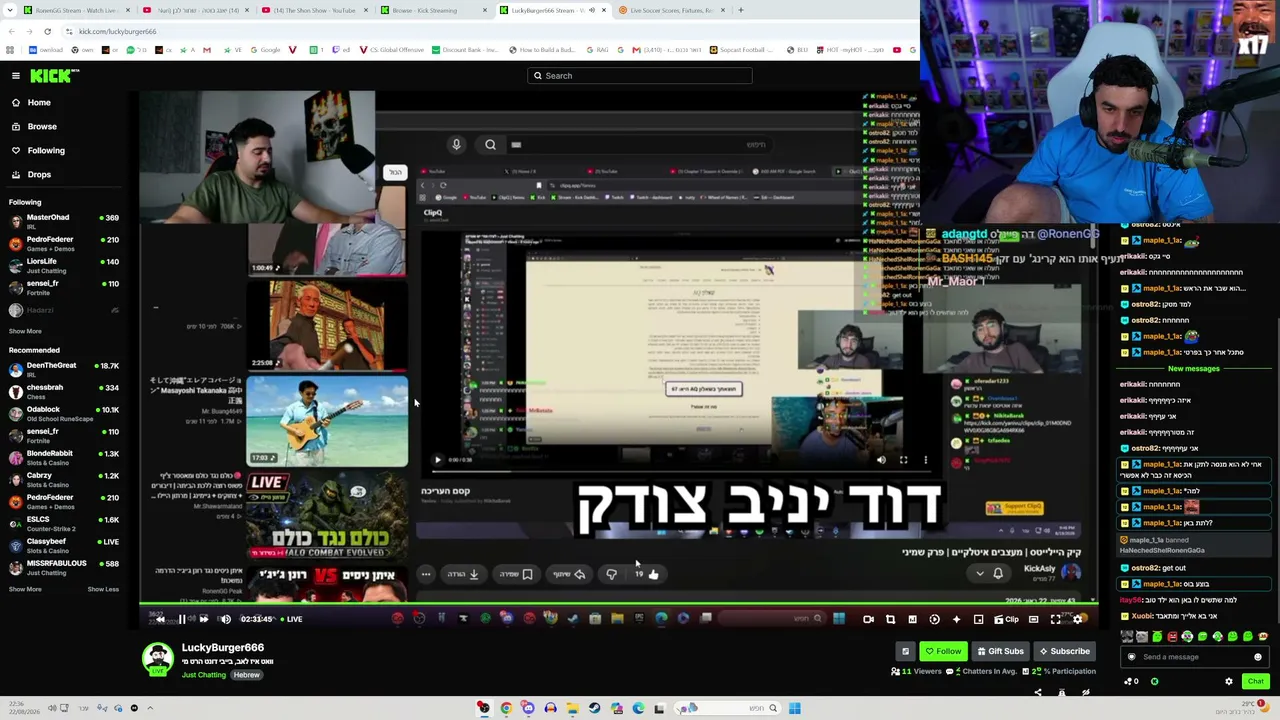Mute the stream volume
Screen dimensions: 1280x720
point(225,619)
